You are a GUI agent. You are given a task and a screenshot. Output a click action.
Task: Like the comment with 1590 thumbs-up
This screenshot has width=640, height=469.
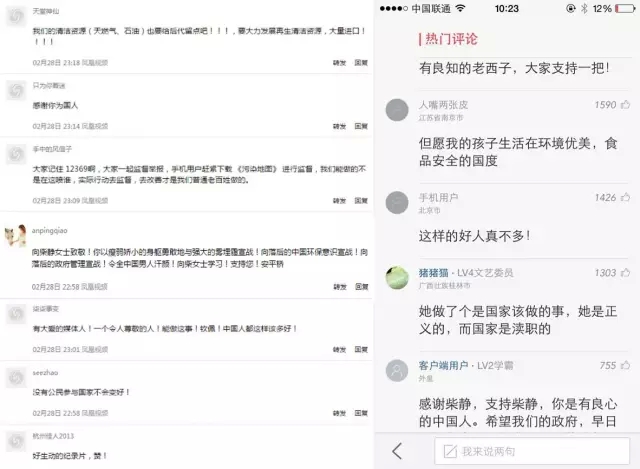point(625,105)
